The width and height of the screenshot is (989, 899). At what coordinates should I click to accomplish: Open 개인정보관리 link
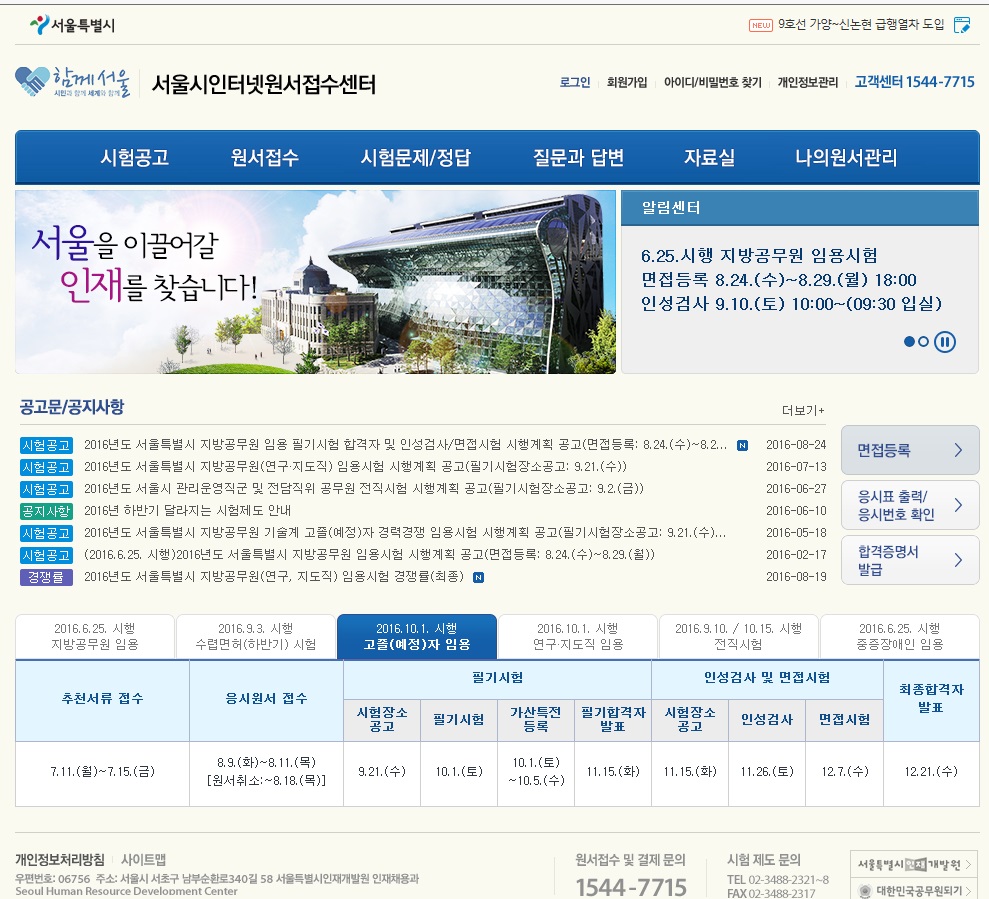[807, 82]
